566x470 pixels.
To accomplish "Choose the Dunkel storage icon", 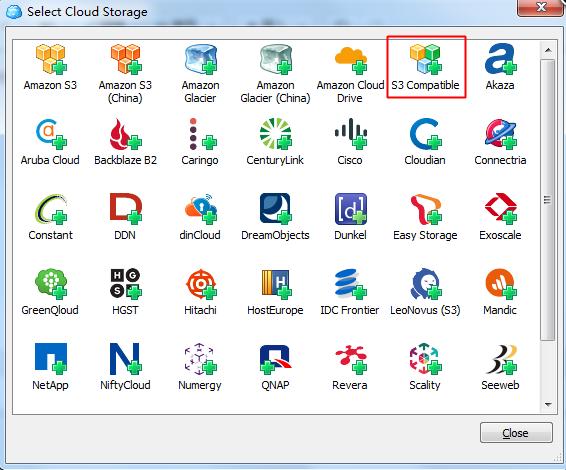I will coord(351,208).
